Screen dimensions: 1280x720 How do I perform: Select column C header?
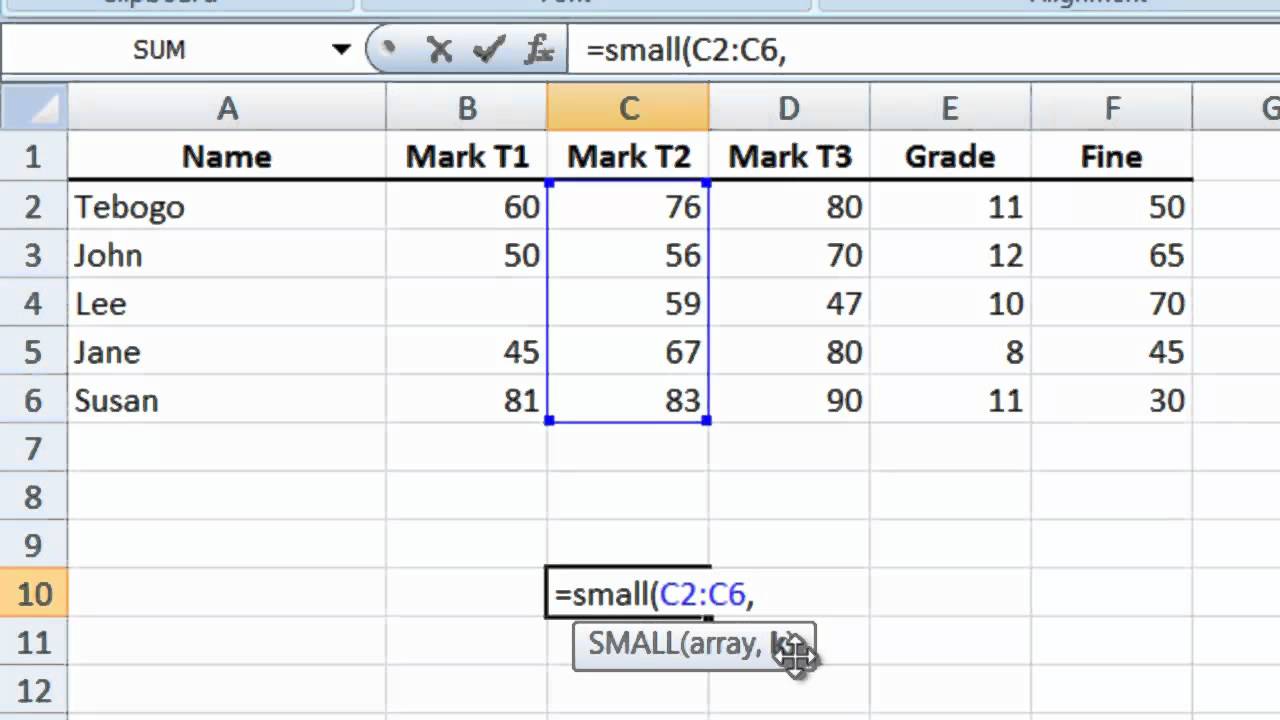(628, 108)
